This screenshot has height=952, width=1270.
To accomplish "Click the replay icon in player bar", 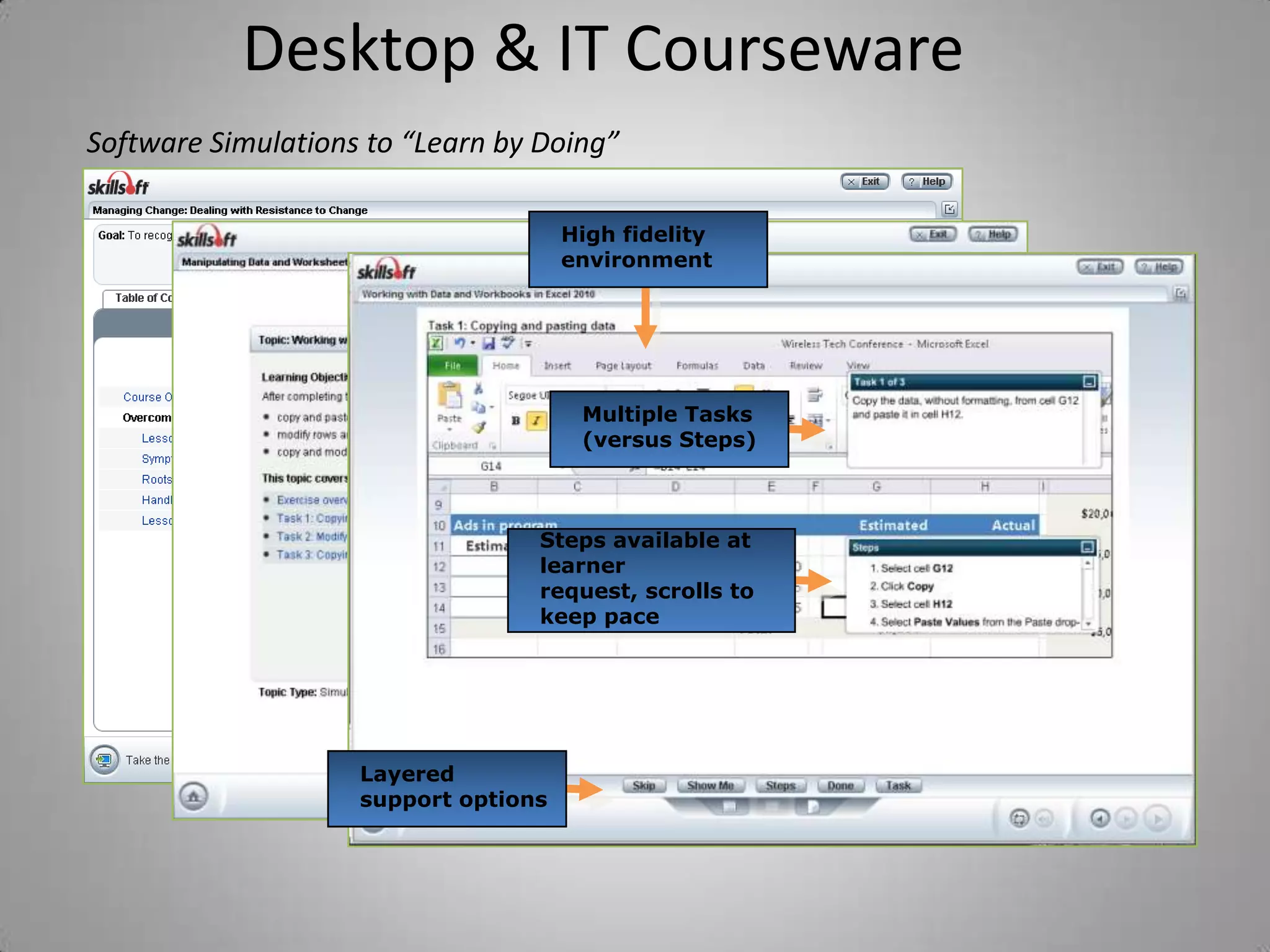I will (1019, 818).
